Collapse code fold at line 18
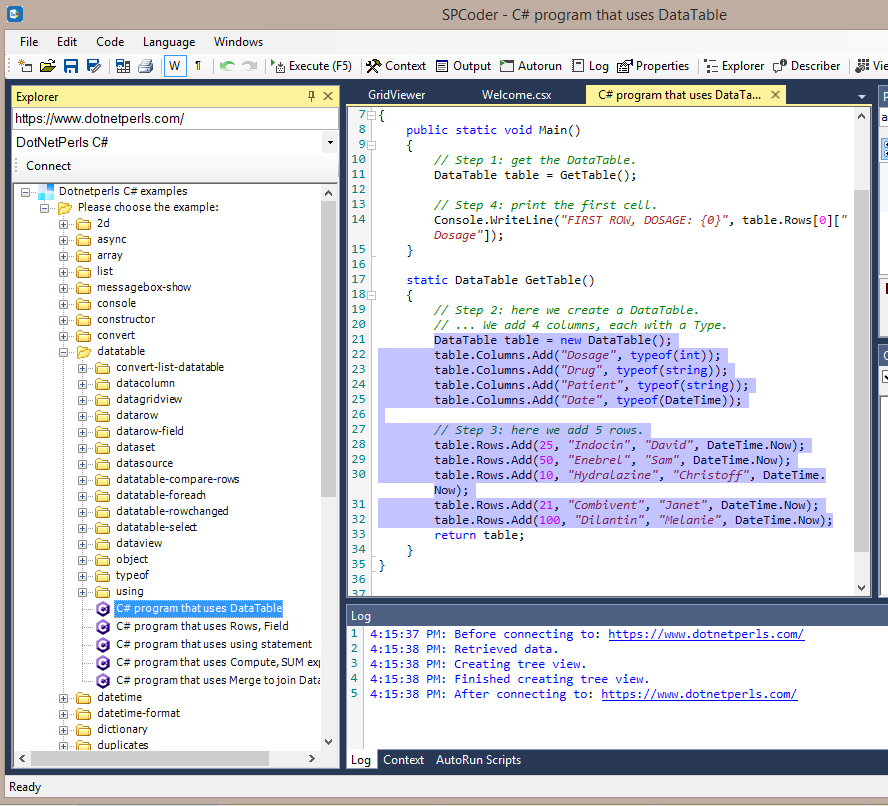The image size is (888, 806). point(372,295)
